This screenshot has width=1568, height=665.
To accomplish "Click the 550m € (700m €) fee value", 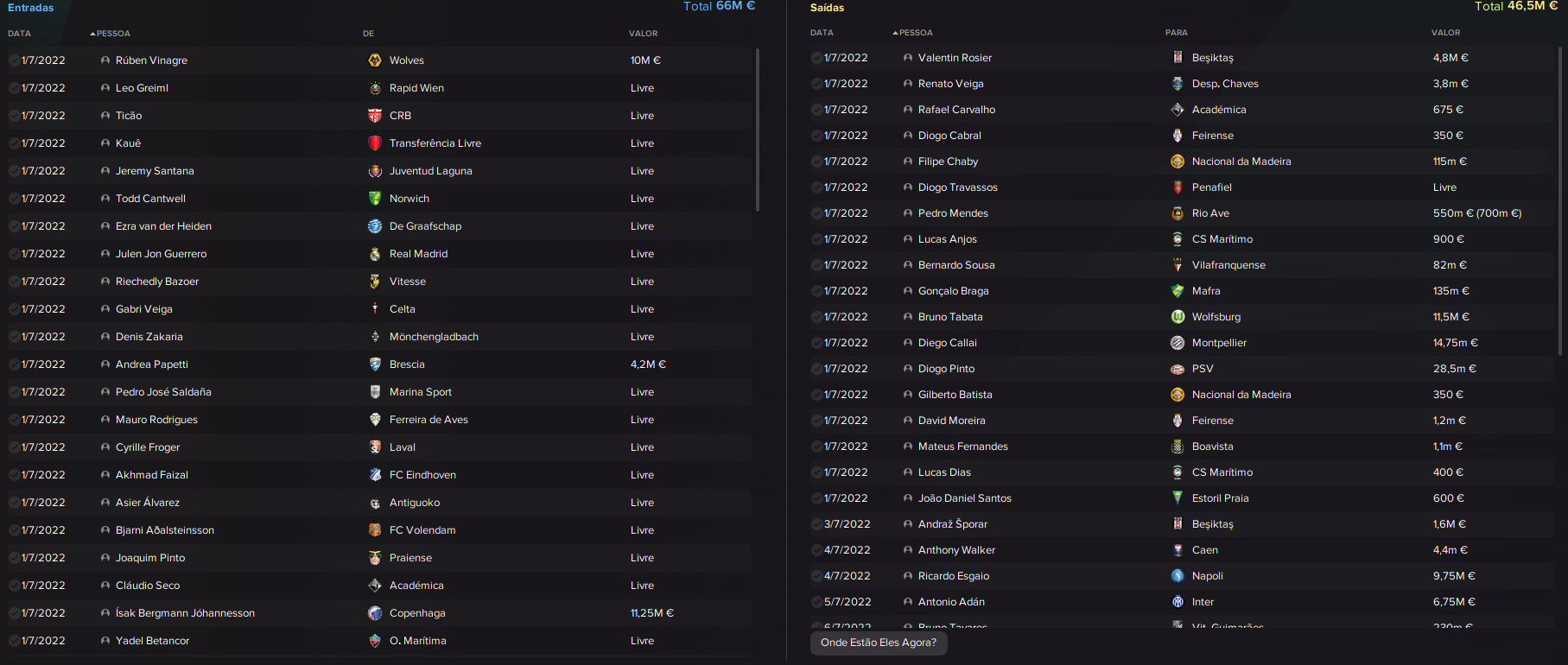I will point(1477,213).
